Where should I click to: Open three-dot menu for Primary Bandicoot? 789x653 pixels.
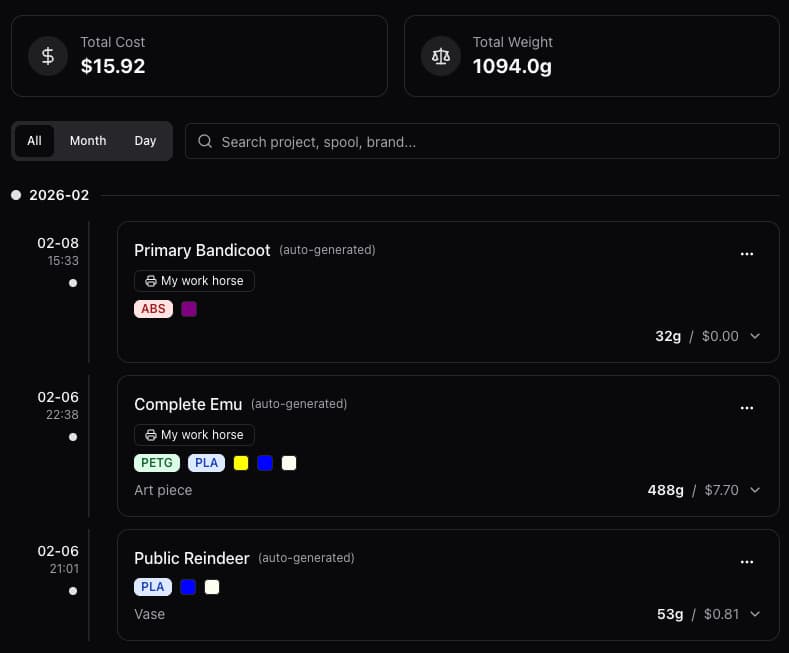coord(746,254)
